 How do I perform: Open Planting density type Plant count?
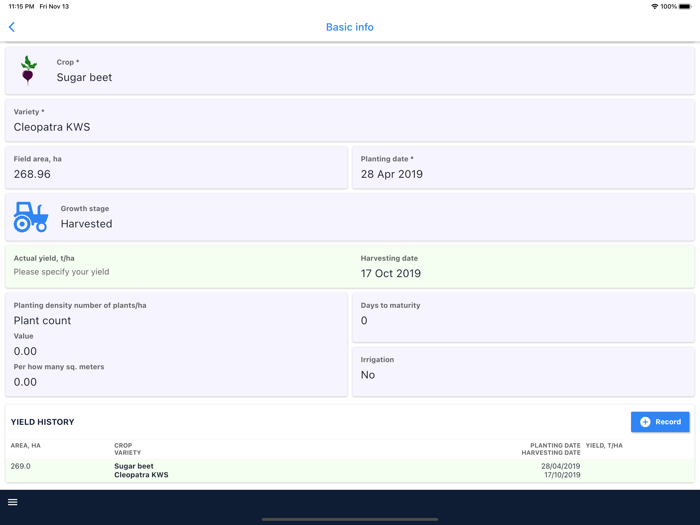click(42, 321)
